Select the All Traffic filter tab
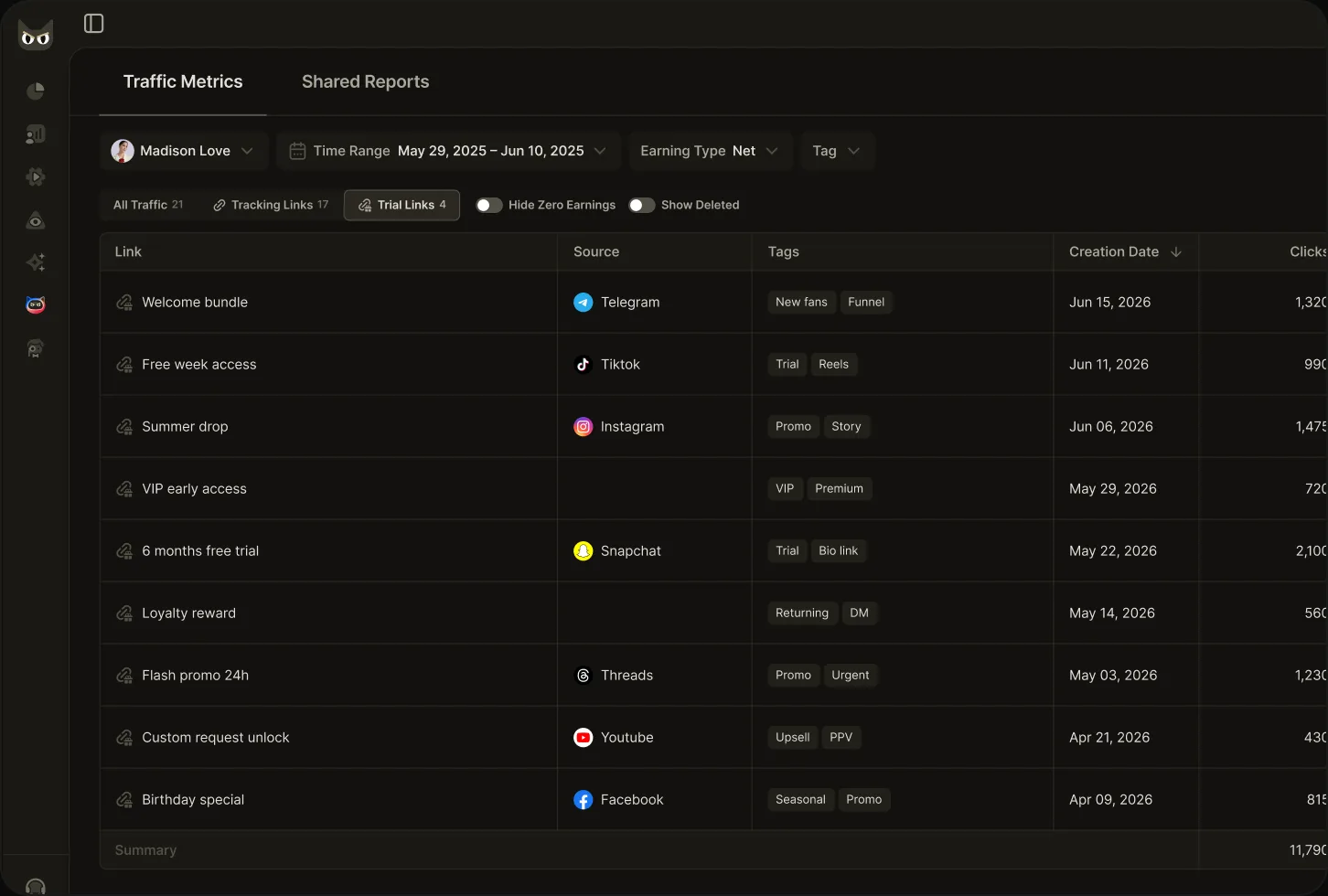This screenshot has width=1328, height=896. click(x=148, y=205)
